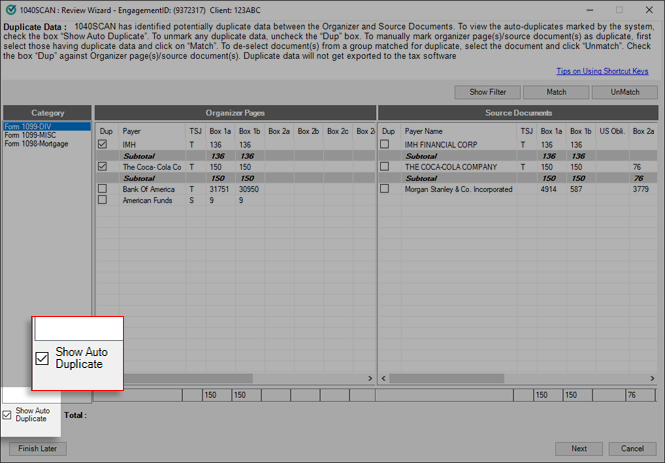Image resolution: width=665 pixels, height=463 pixels.
Task: Click the Next button
Action: coord(579,449)
